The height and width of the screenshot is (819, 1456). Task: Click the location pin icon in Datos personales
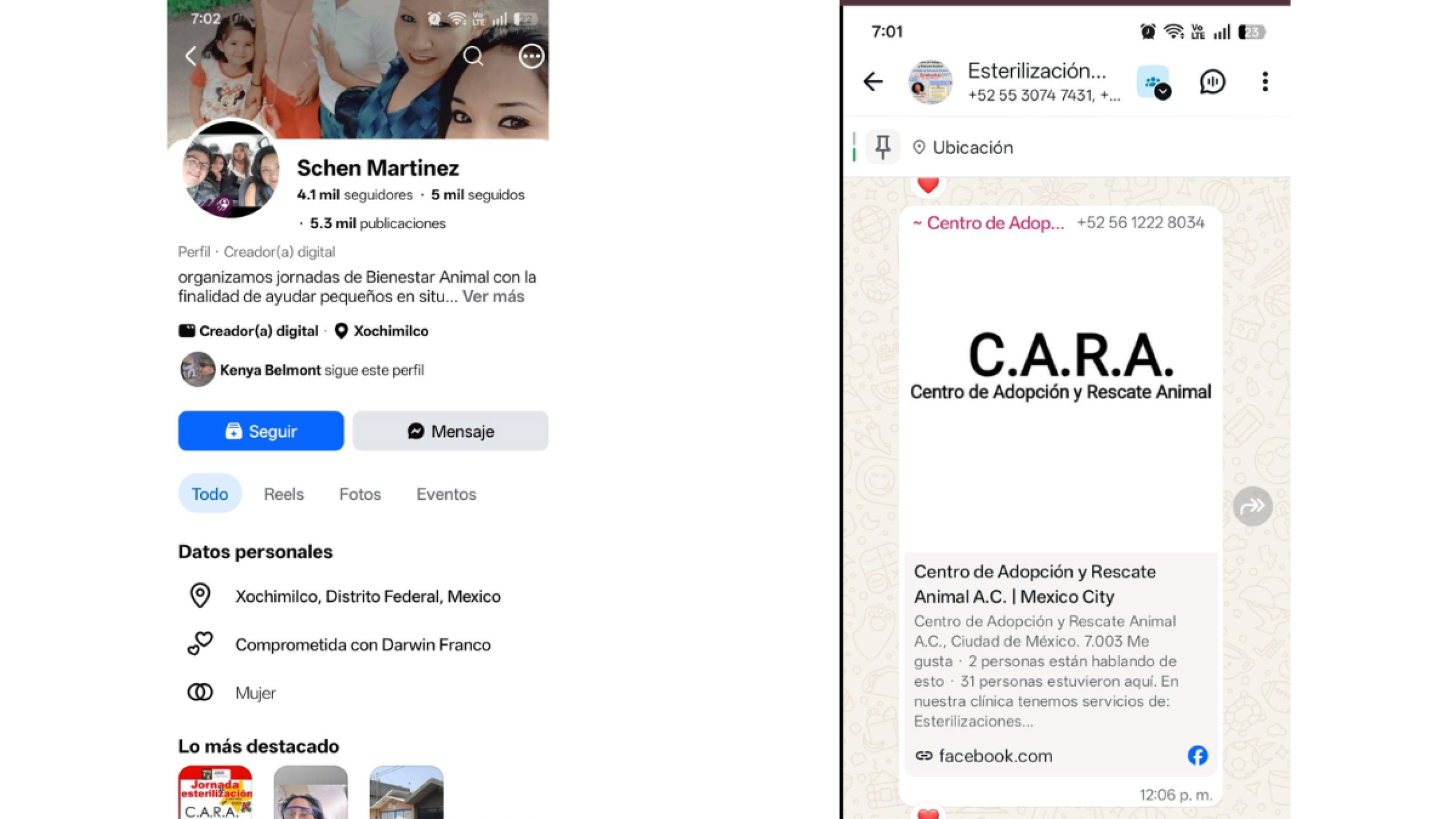tap(200, 595)
